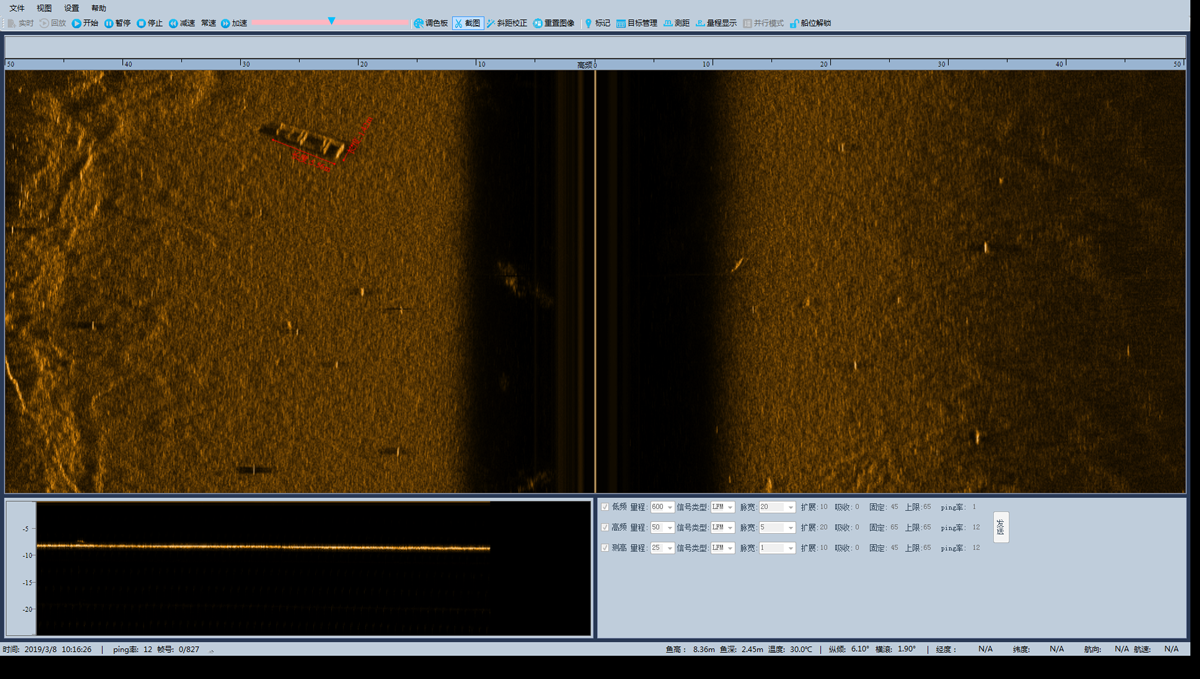Open 目标管理 target management
The image size is (1200, 679).
(636, 23)
